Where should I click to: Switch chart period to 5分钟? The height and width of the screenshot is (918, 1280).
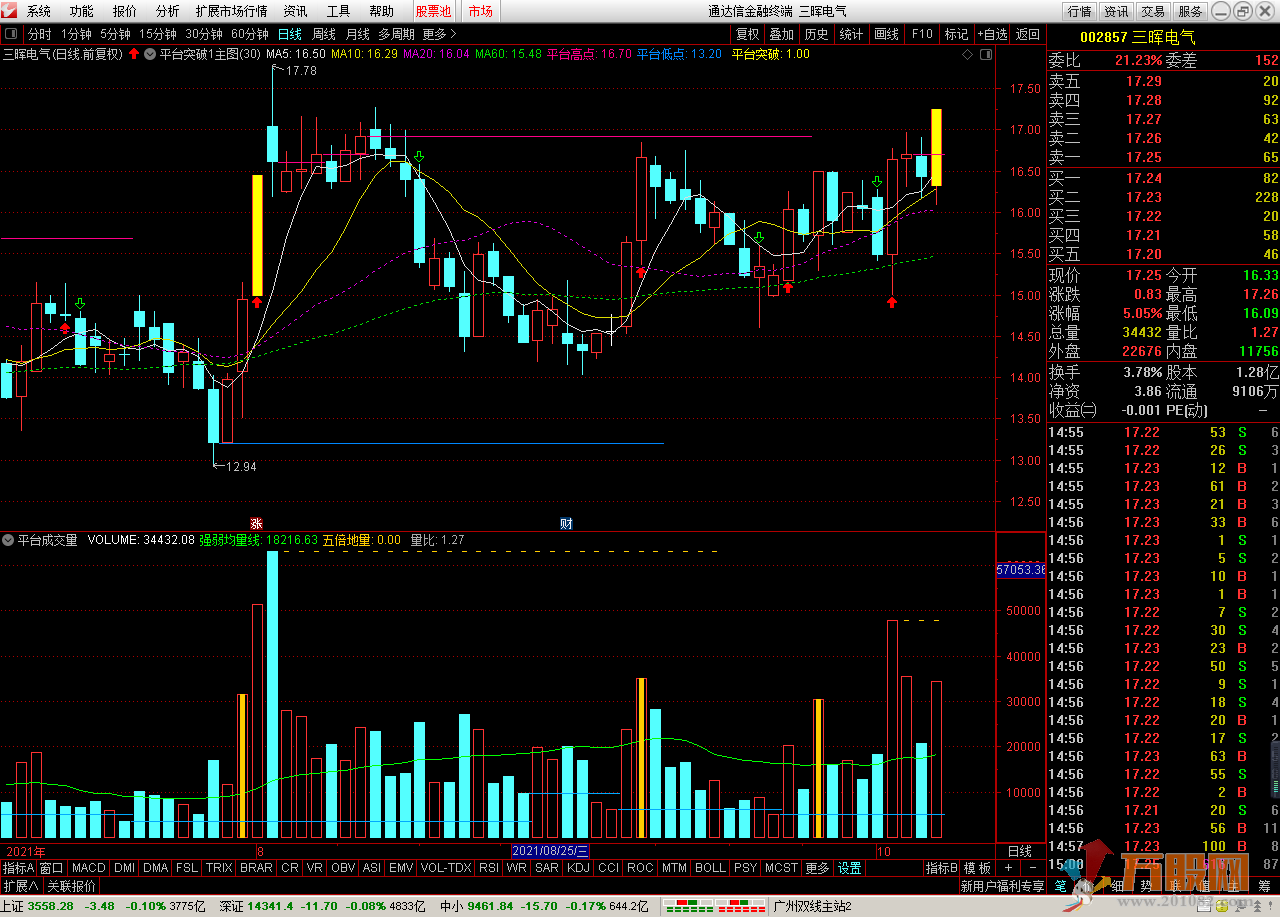[115, 34]
